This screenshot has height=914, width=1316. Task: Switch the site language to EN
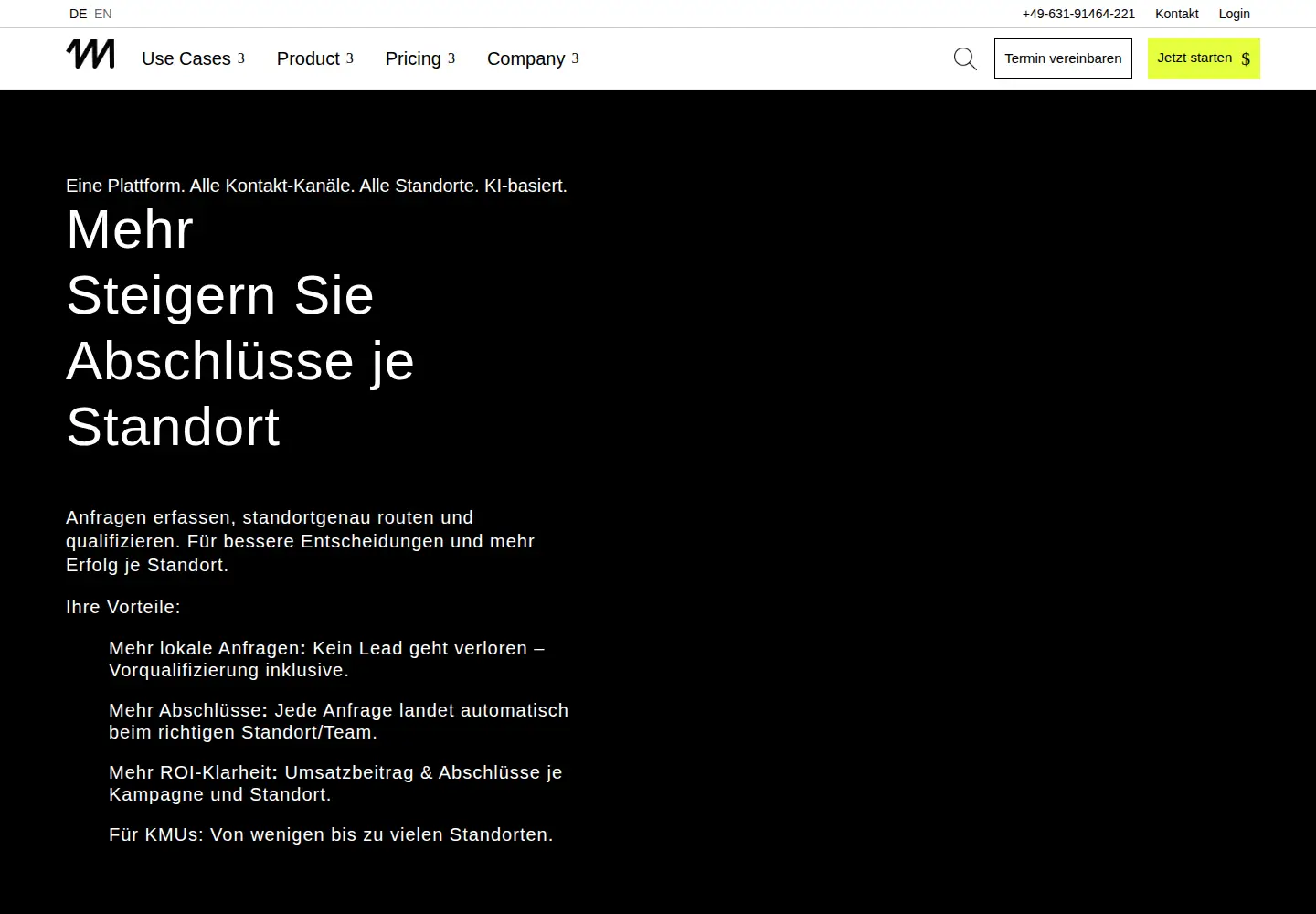pyautogui.click(x=103, y=14)
